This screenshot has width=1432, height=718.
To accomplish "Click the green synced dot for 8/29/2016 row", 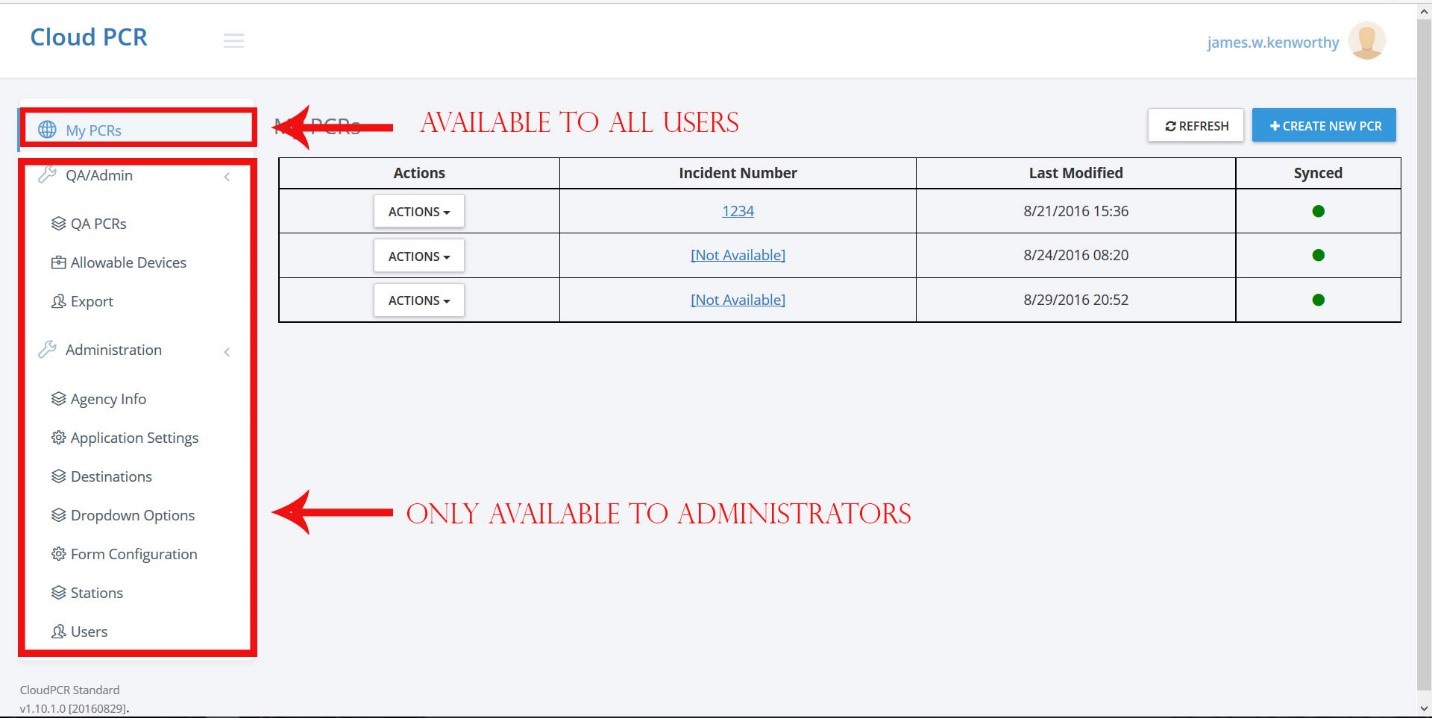I will 1318,299.
